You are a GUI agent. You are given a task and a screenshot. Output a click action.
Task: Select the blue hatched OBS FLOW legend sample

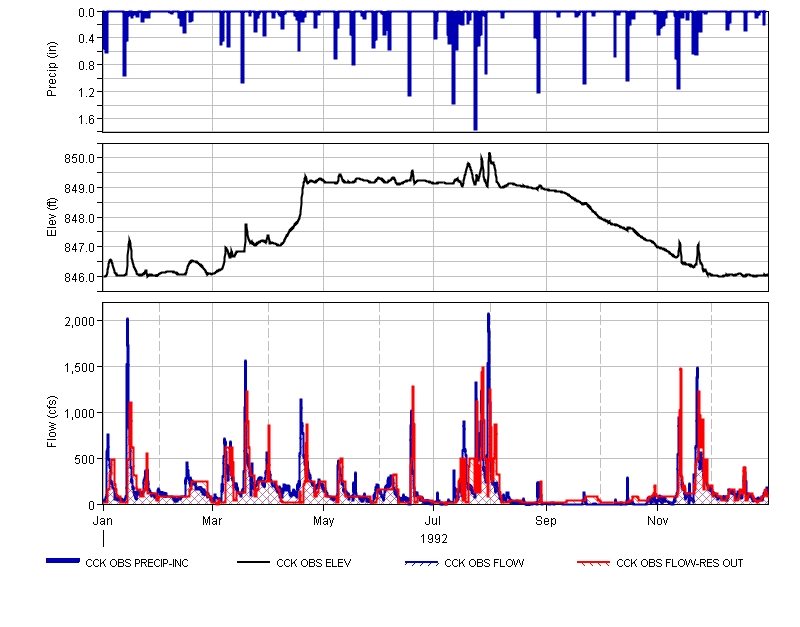click(x=421, y=563)
